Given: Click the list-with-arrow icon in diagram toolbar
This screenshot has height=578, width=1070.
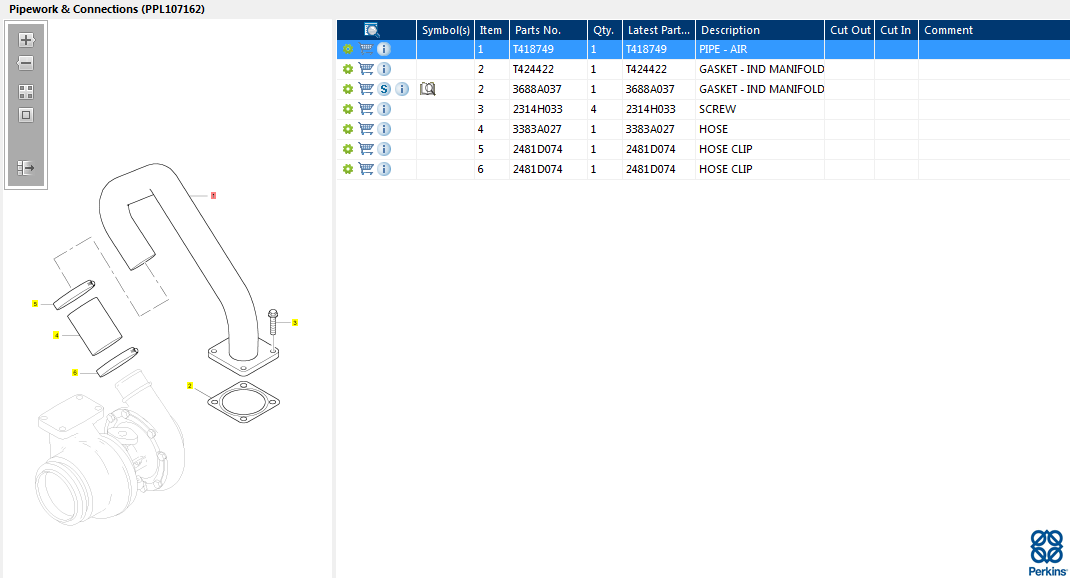Looking at the screenshot, I should coord(26,168).
